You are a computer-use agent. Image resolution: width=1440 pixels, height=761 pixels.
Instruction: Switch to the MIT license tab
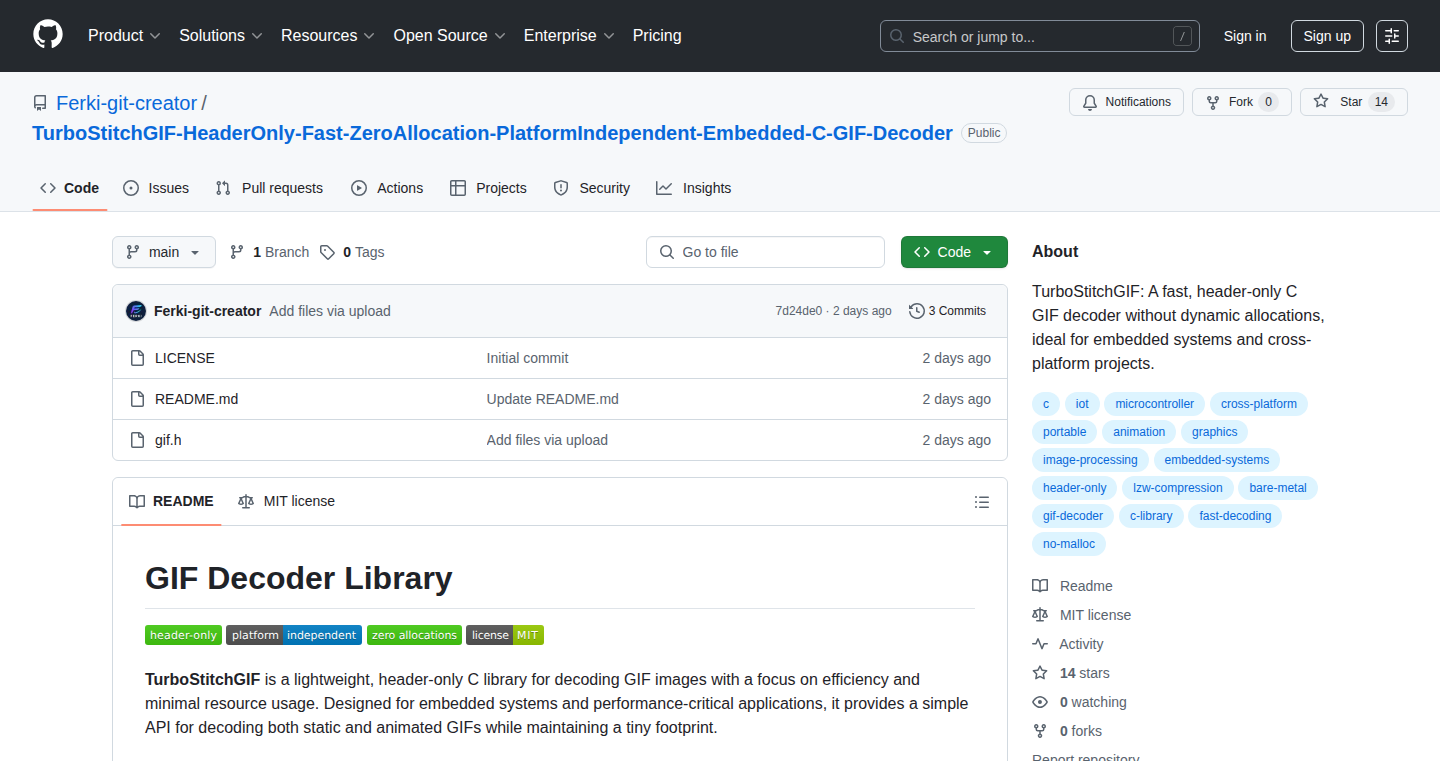[x=286, y=501]
